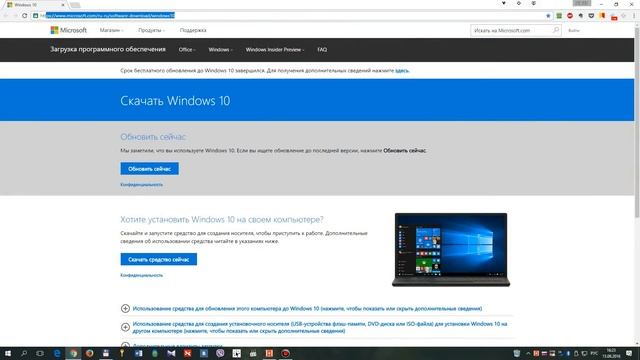640x360 pixels.
Task: Click the Обновить сейчас button
Action: (149, 169)
